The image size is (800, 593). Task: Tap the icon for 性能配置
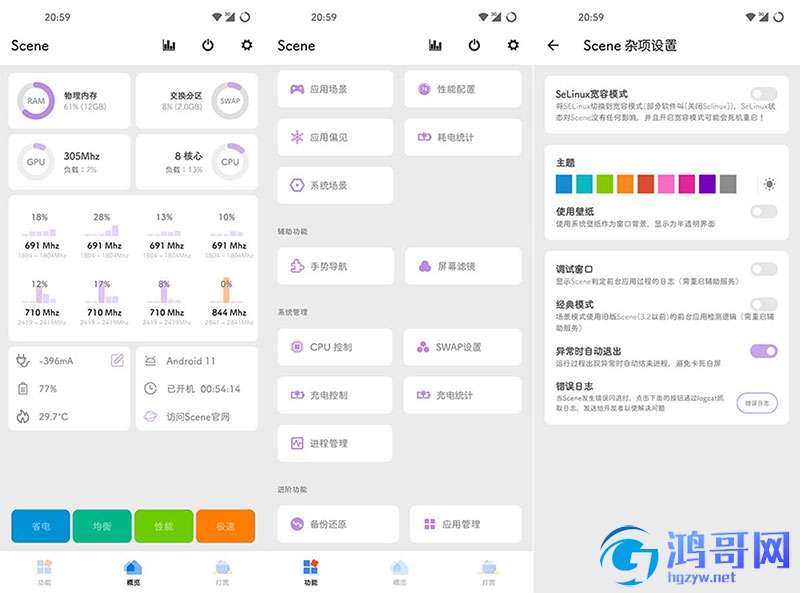tap(424, 89)
